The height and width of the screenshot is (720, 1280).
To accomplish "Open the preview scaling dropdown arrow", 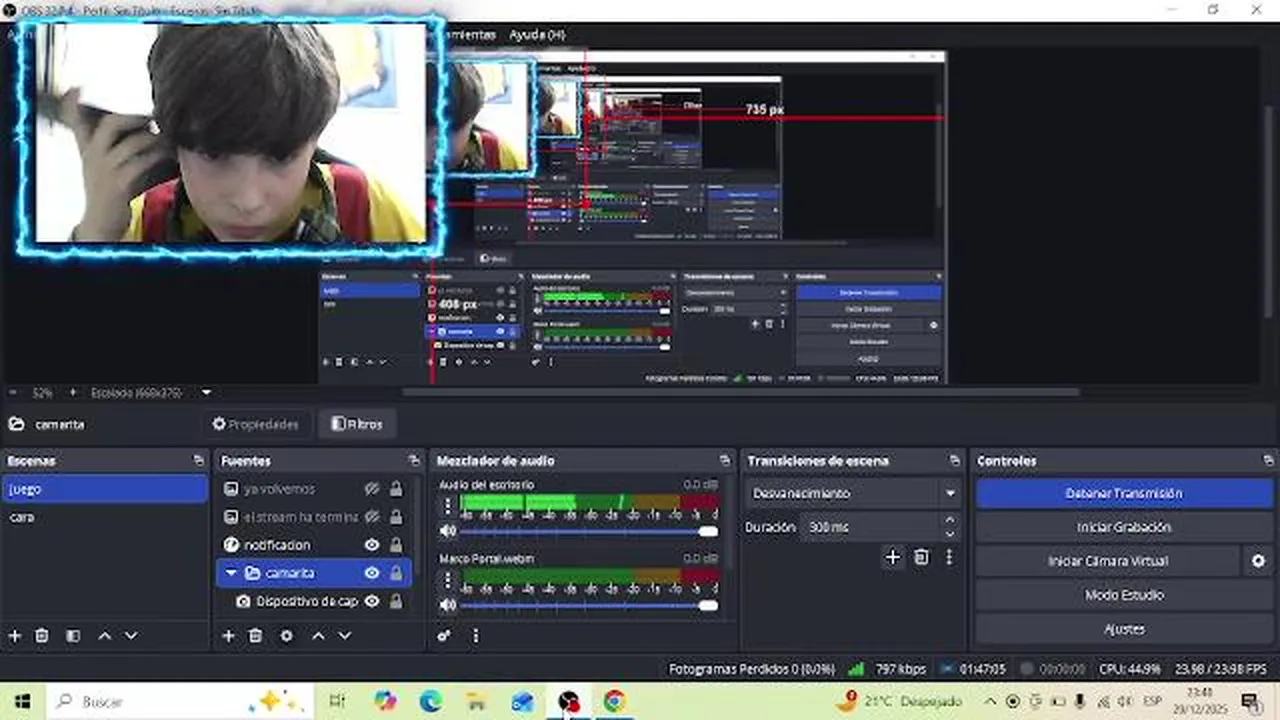I will coord(206,393).
